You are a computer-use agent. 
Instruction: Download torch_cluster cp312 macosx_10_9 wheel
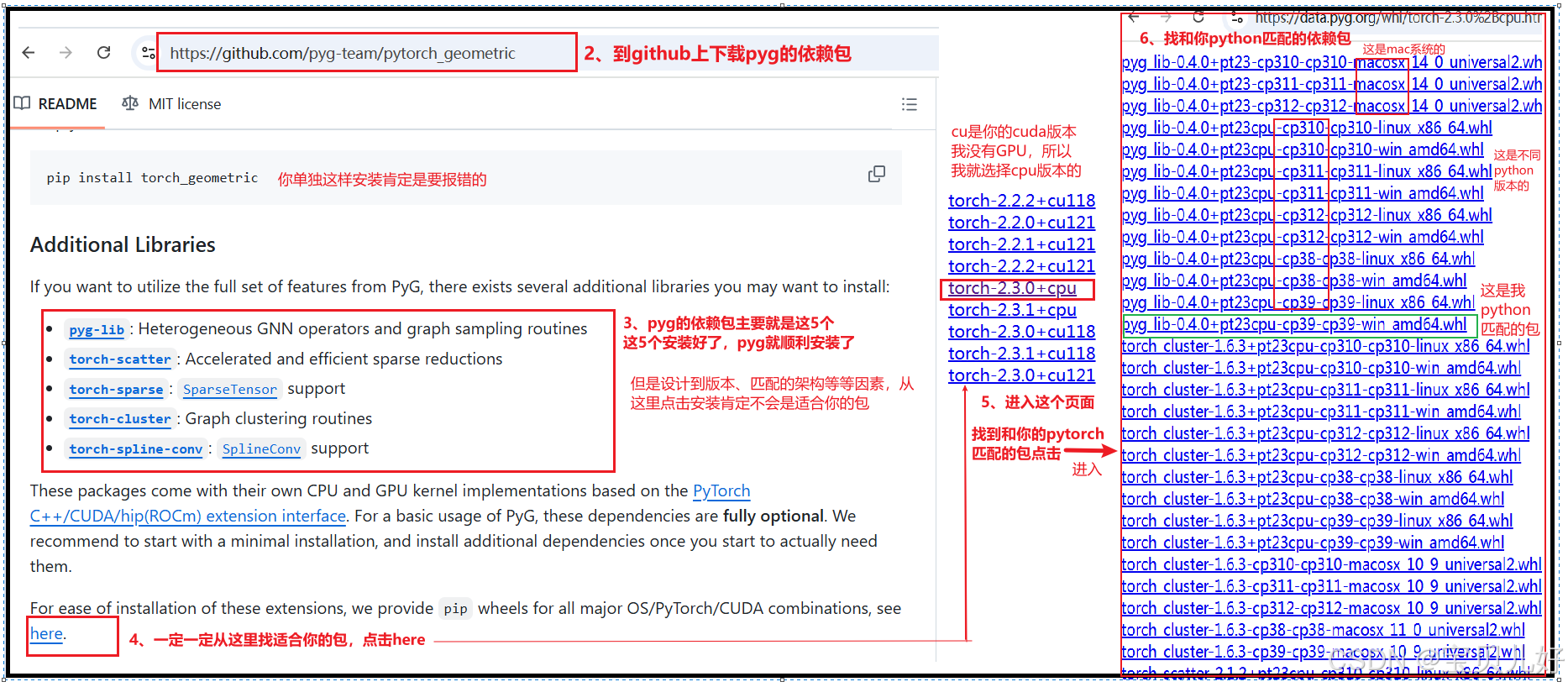tap(1332, 608)
